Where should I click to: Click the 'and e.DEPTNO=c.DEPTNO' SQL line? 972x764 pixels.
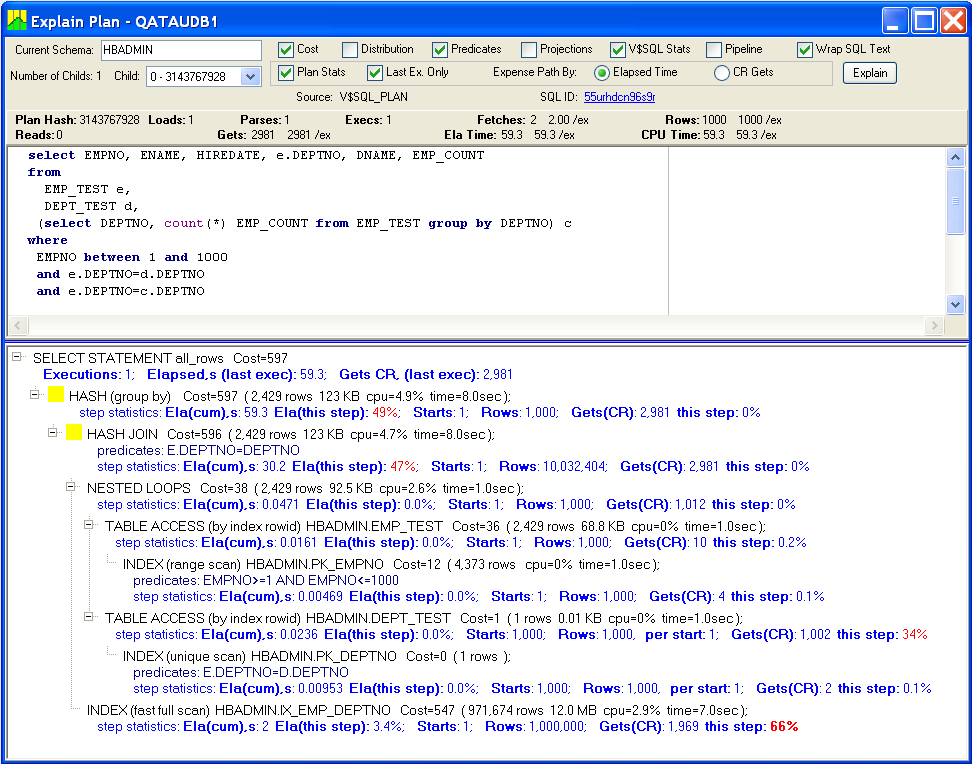tap(120, 291)
